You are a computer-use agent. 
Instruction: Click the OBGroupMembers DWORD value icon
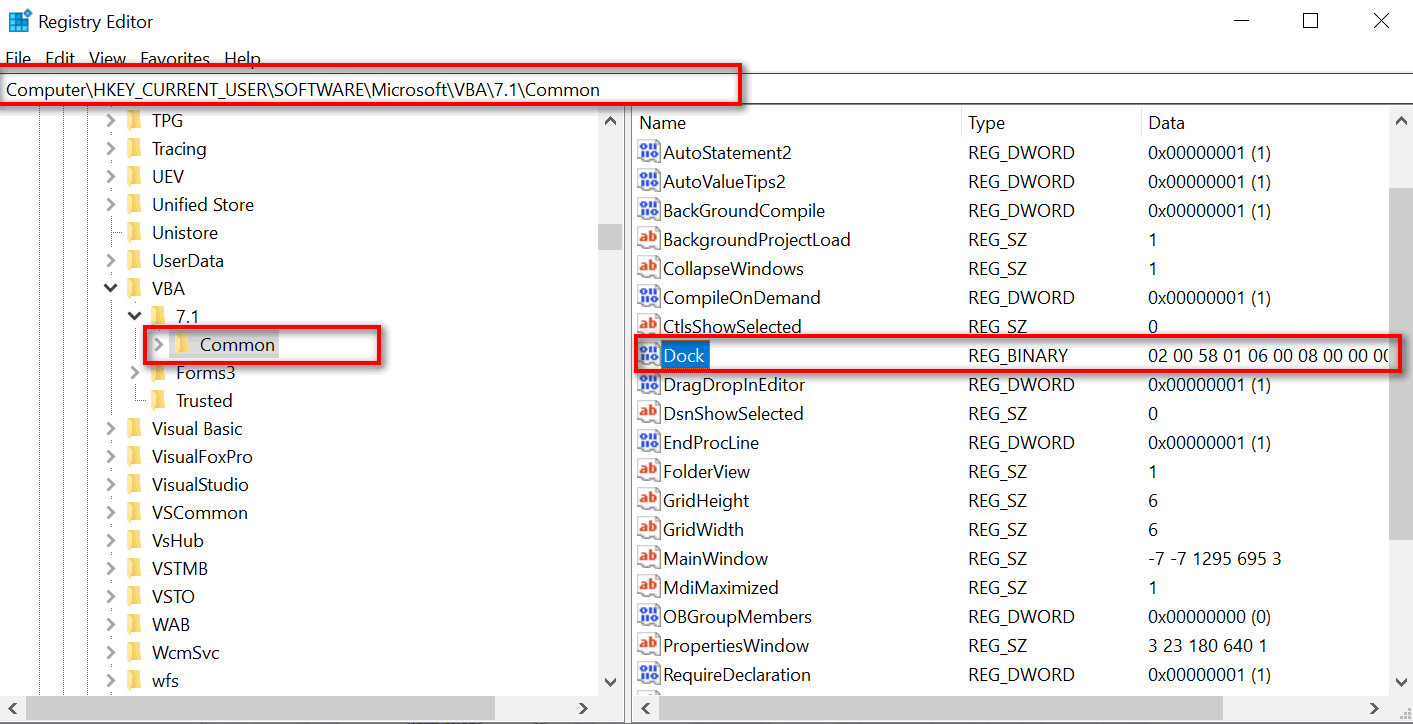click(649, 617)
